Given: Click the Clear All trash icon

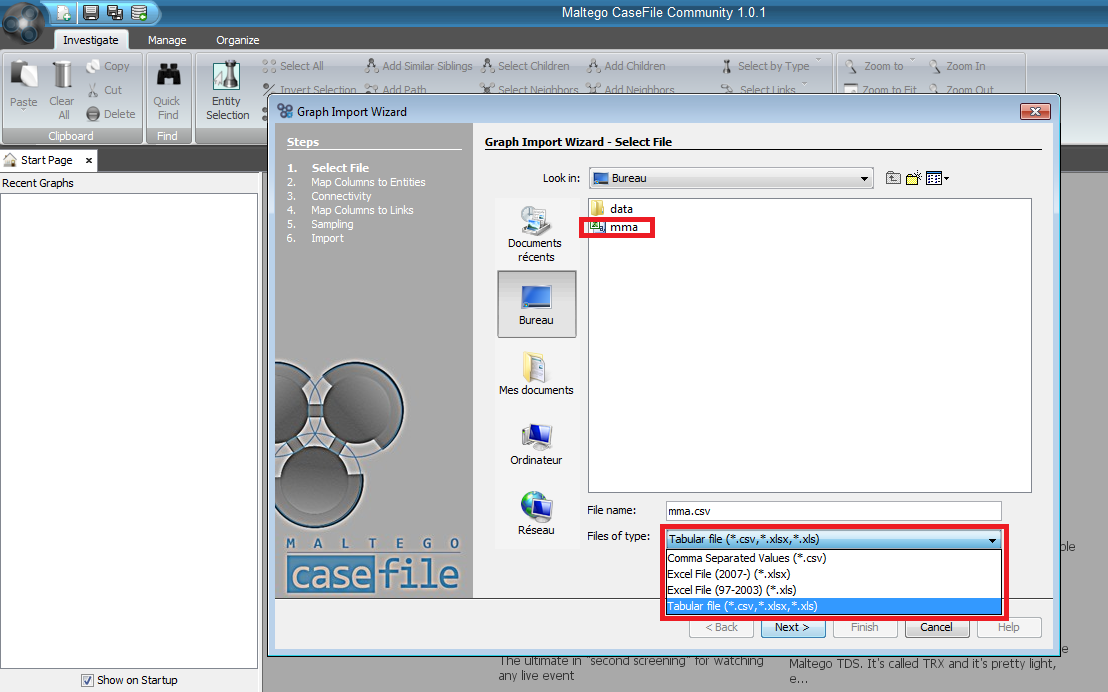Looking at the screenshot, I should pyautogui.click(x=63, y=74).
